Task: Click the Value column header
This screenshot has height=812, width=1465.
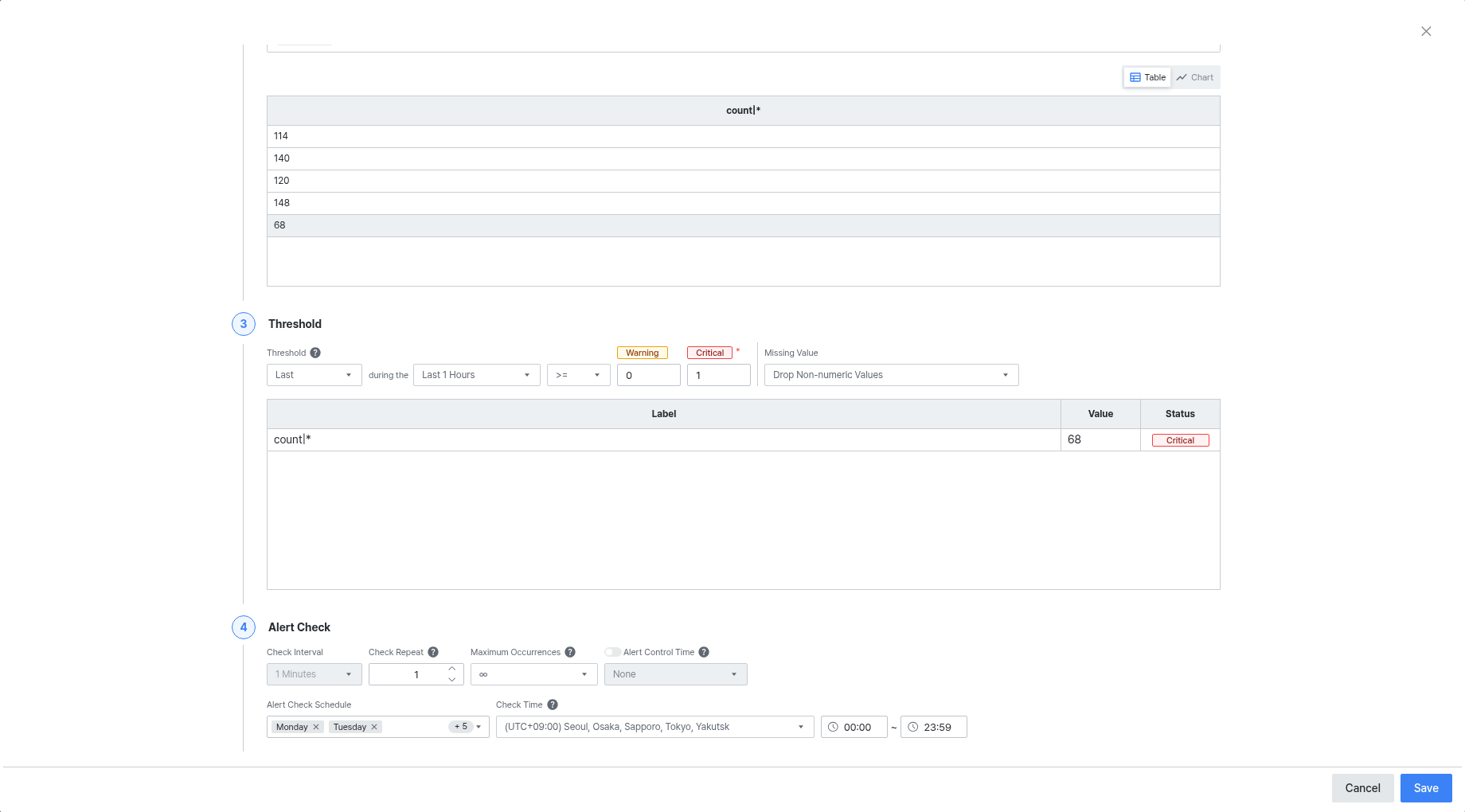Action: (1101, 414)
